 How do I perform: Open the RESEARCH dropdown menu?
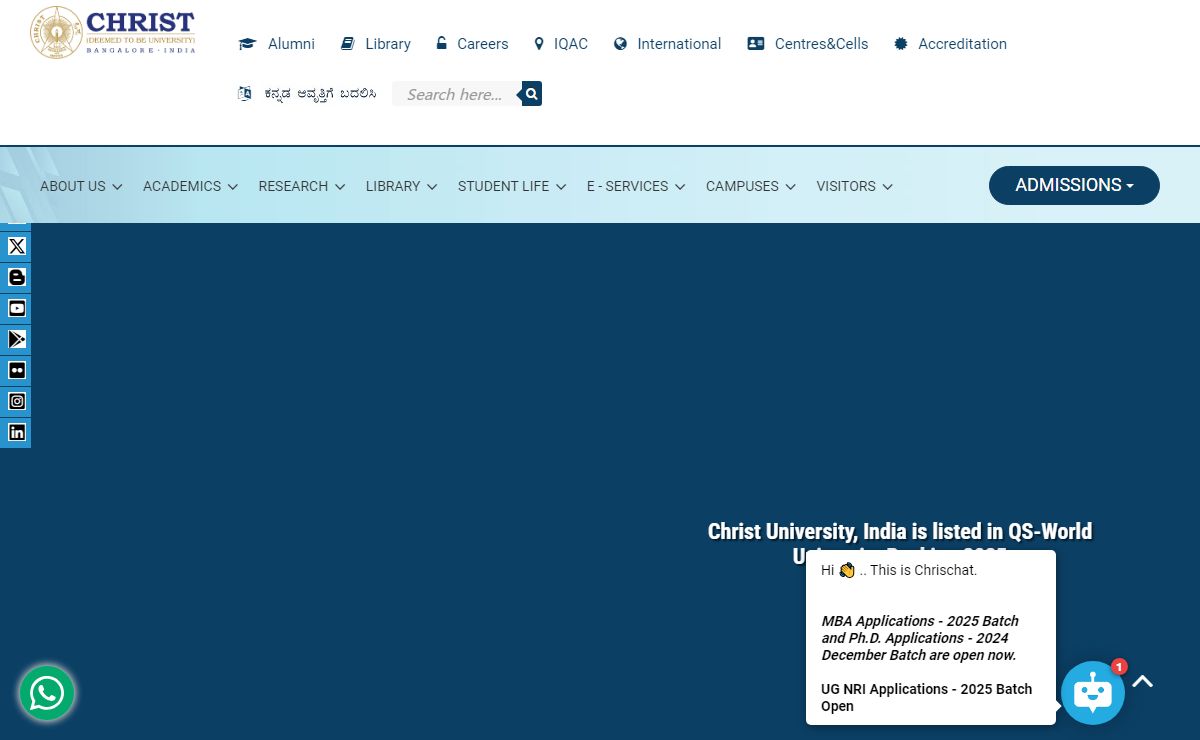pos(302,186)
